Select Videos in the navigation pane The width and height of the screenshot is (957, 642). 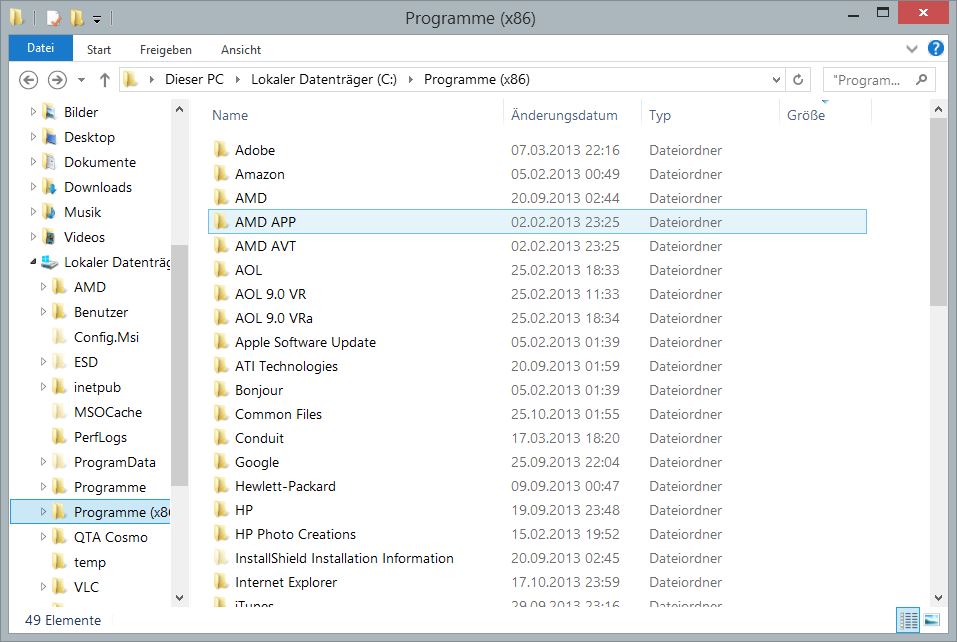click(84, 237)
